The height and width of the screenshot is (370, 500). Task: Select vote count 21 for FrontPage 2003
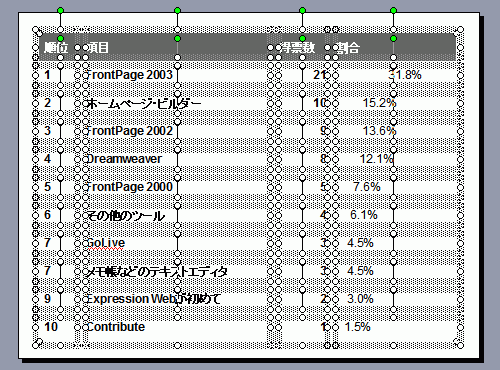point(319,75)
